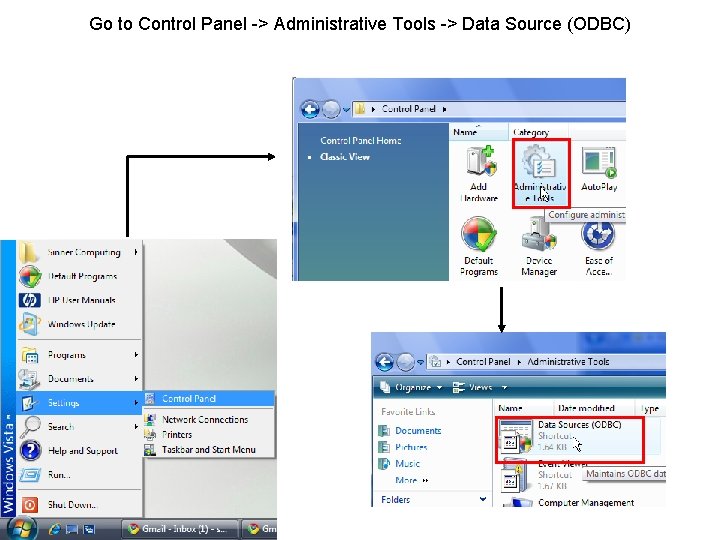Choose Control Panel in Settings submenu

(x=209, y=399)
